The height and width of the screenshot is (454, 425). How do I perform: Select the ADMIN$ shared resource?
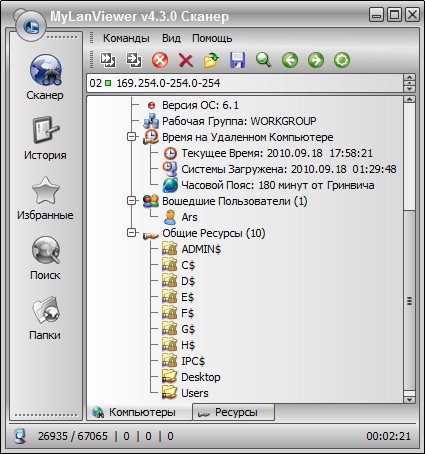[x=201, y=249]
